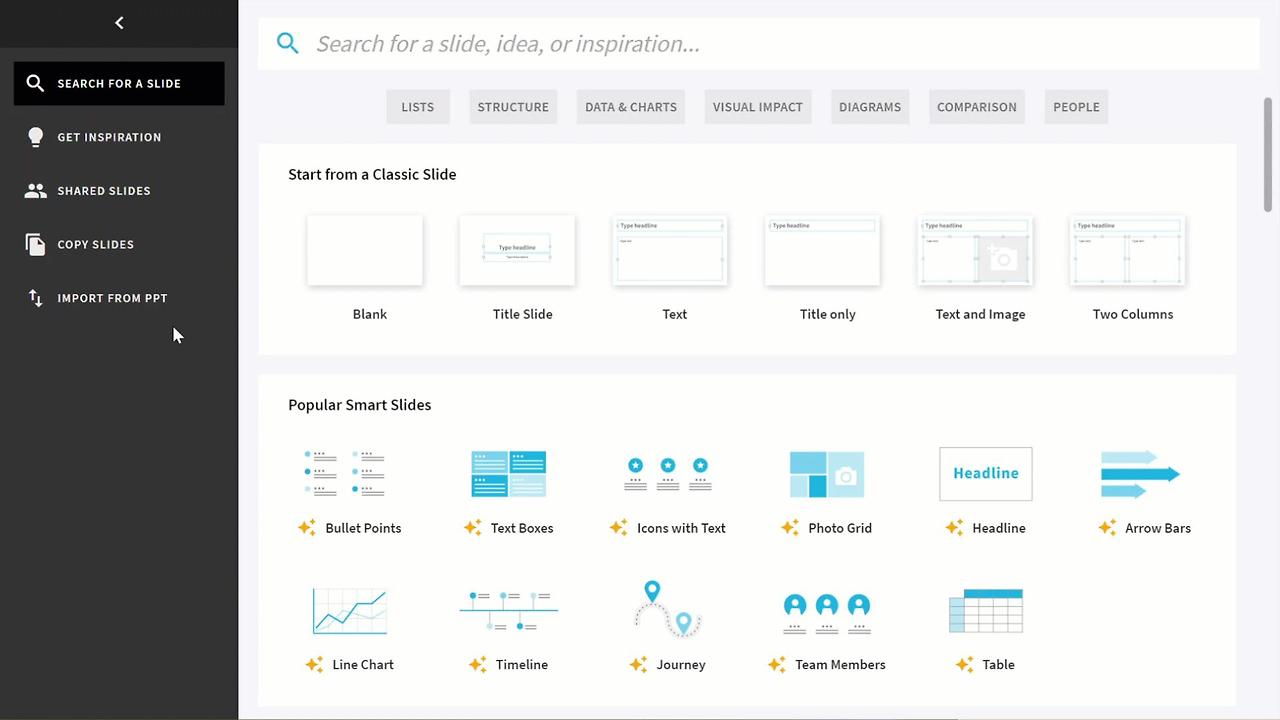1280x720 pixels.
Task: Click the Copy Slides document icon
Action: (x=35, y=244)
